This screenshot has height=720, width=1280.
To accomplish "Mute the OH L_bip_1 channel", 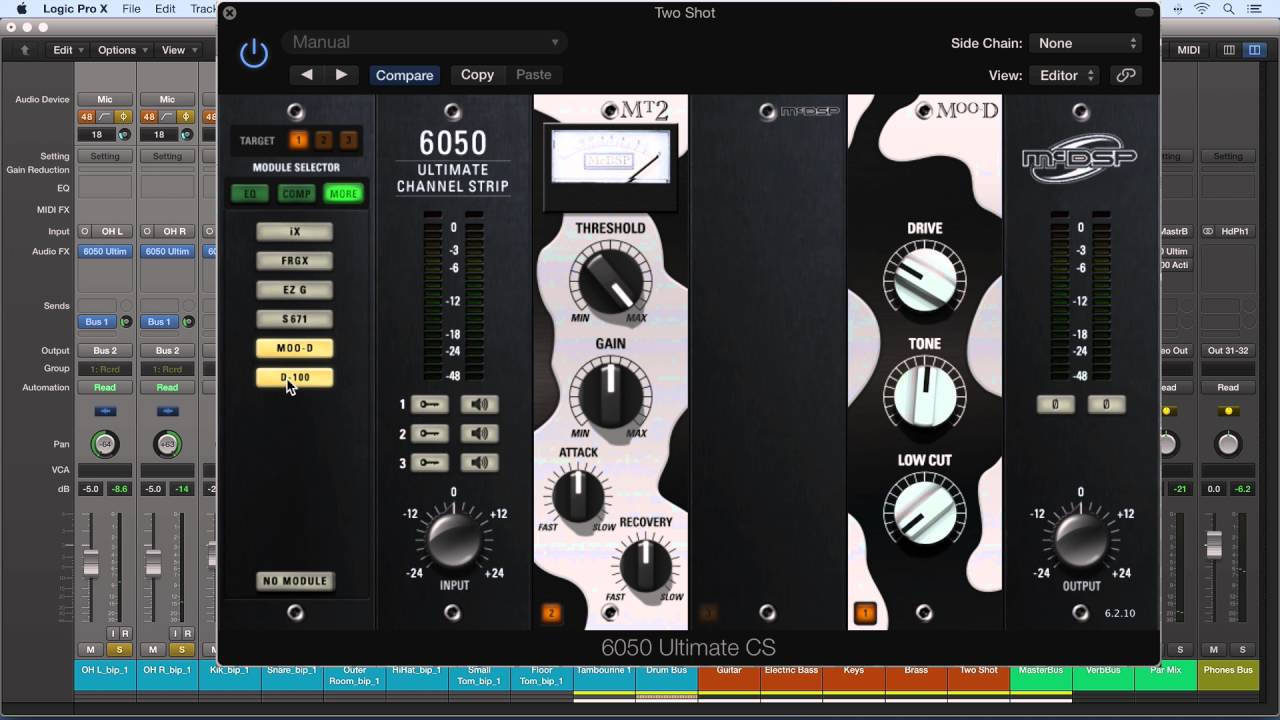I will [x=91, y=650].
